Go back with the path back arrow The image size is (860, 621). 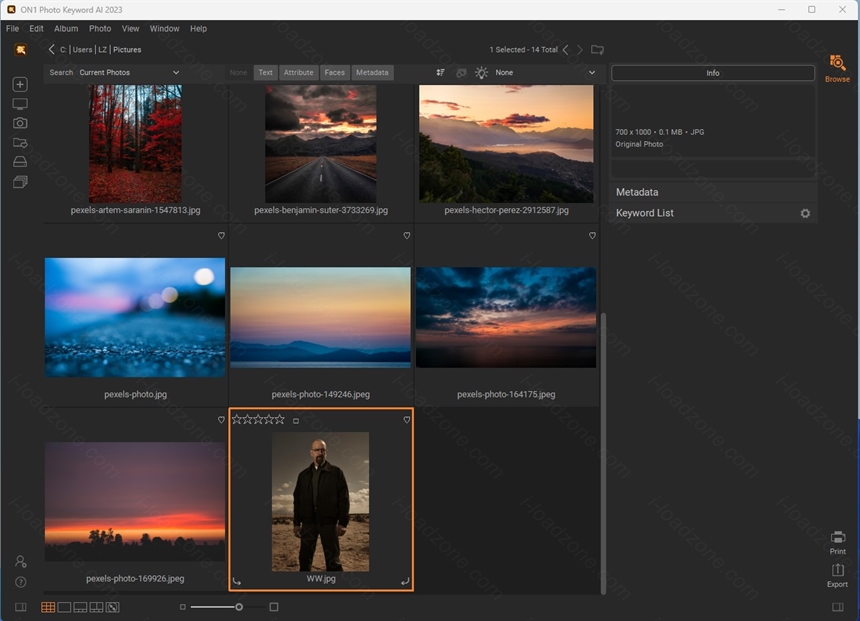(52, 49)
